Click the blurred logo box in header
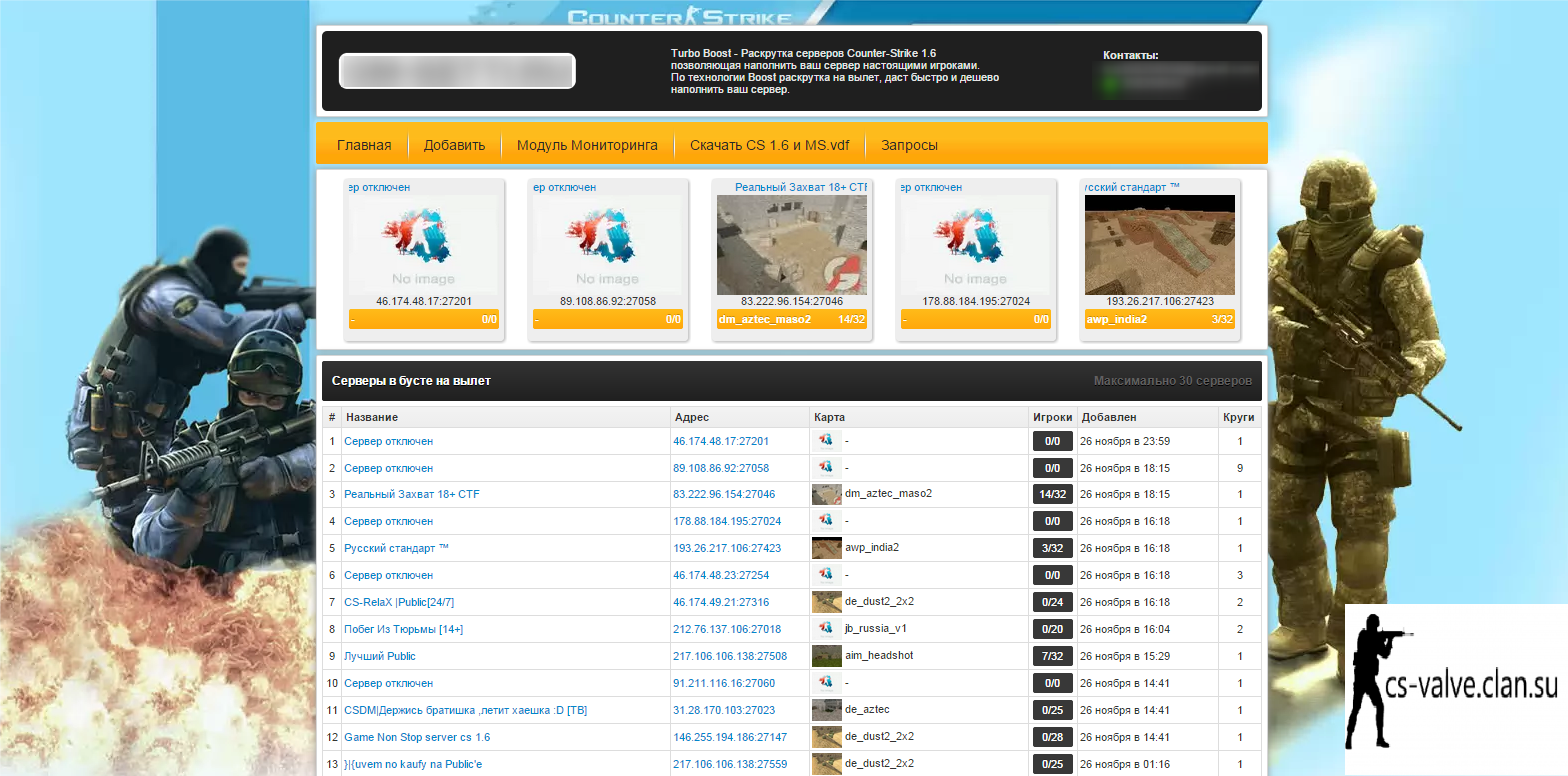 click(x=457, y=71)
